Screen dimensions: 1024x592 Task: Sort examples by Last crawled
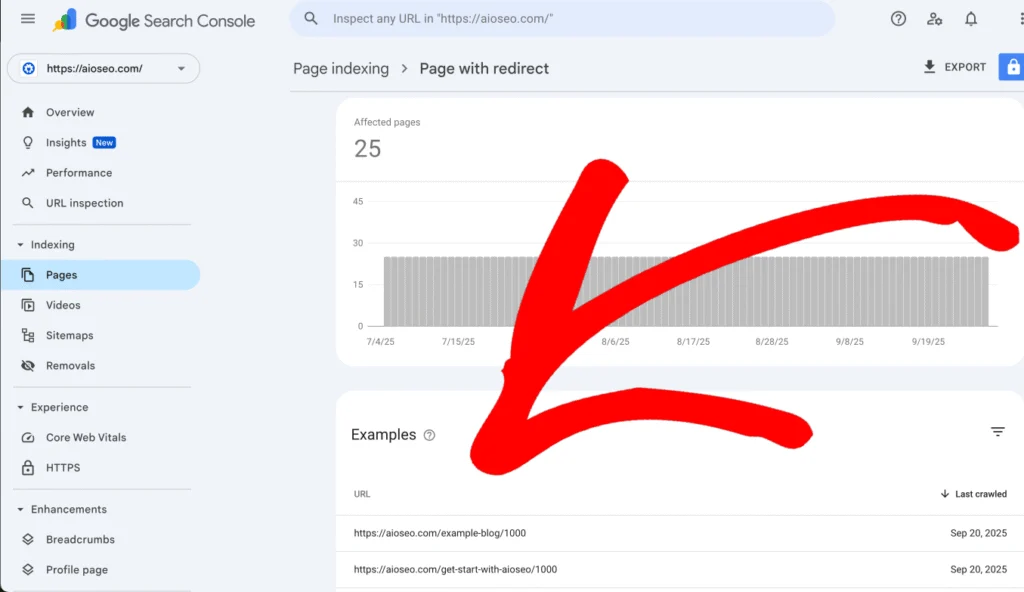click(x=973, y=493)
